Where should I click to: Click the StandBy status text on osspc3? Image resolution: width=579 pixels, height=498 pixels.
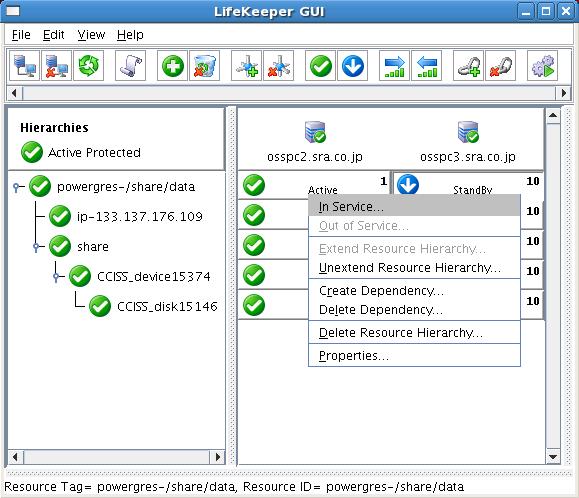pyautogui.click(x=473, y=190)
